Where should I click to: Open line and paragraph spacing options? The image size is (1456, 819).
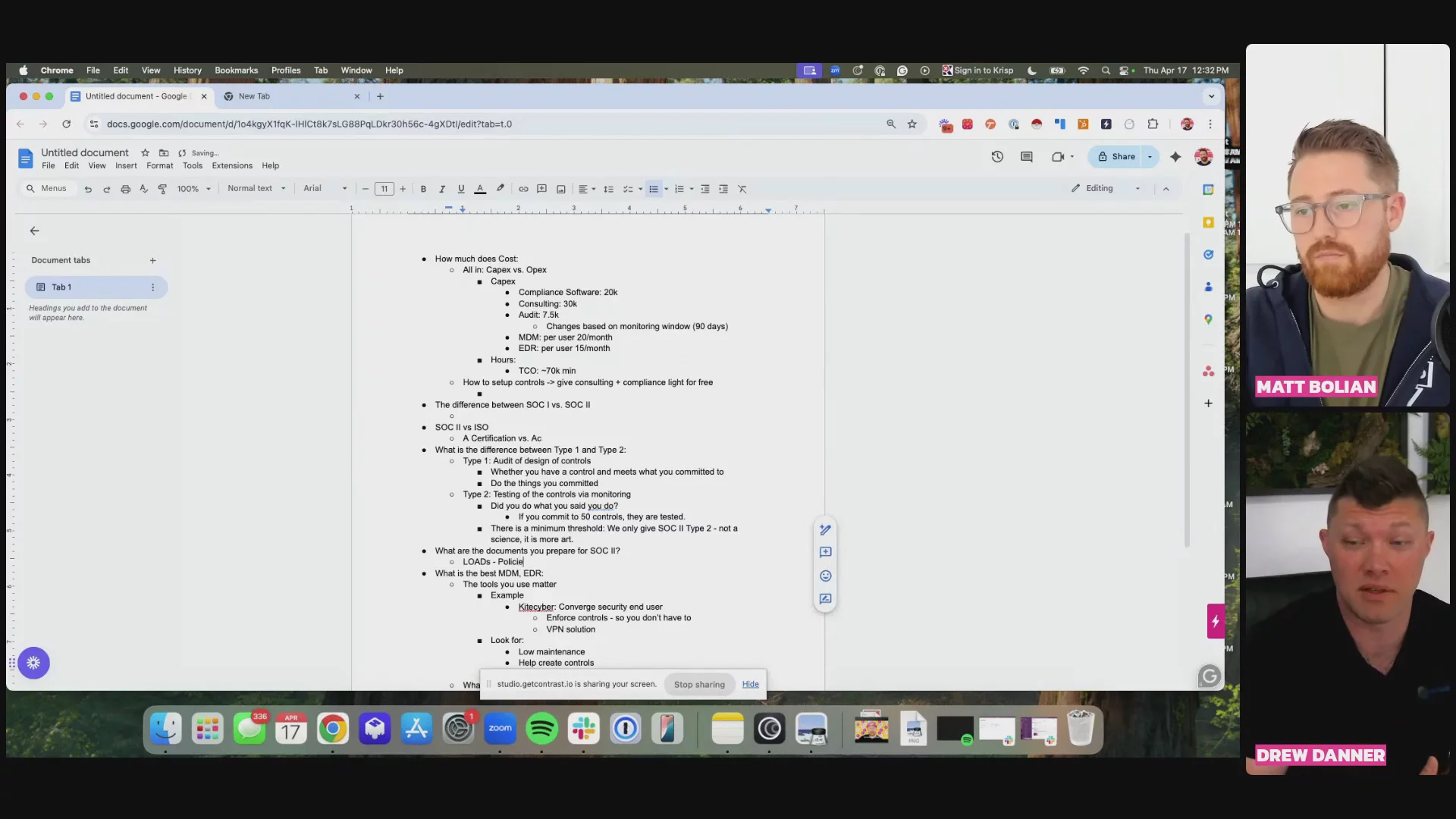[x=608, y=189]
